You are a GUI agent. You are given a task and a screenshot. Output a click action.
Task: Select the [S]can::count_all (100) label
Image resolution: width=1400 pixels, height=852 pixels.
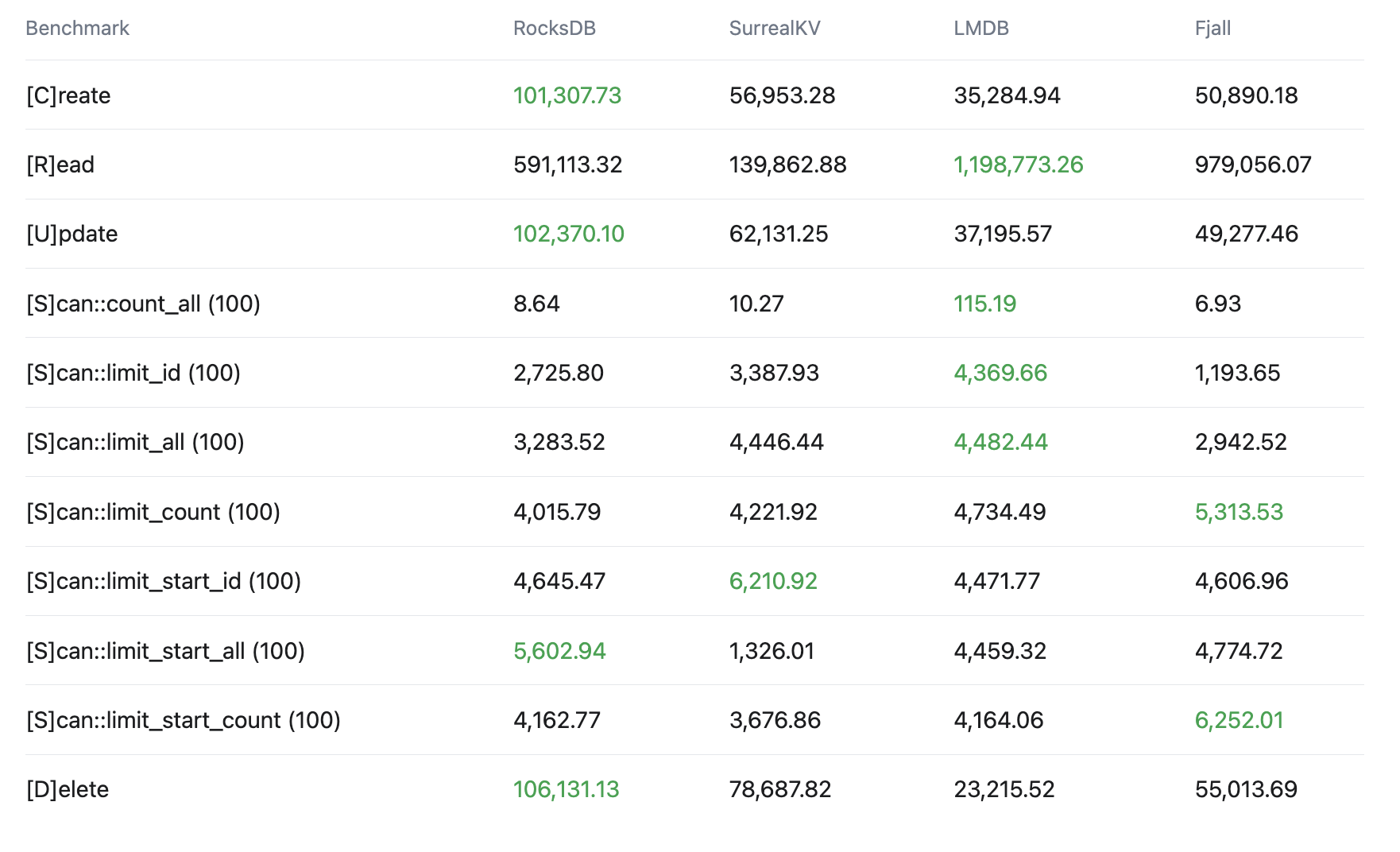pyautogui.click(x=143, y=304)
